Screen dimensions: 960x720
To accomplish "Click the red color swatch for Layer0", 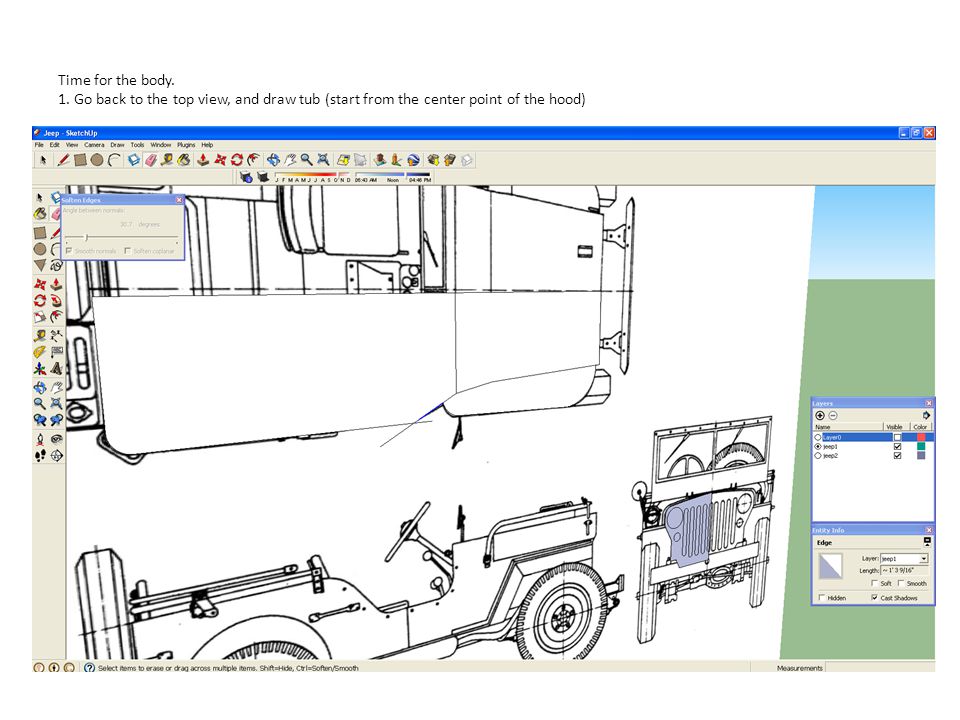I will click(921, 438).
